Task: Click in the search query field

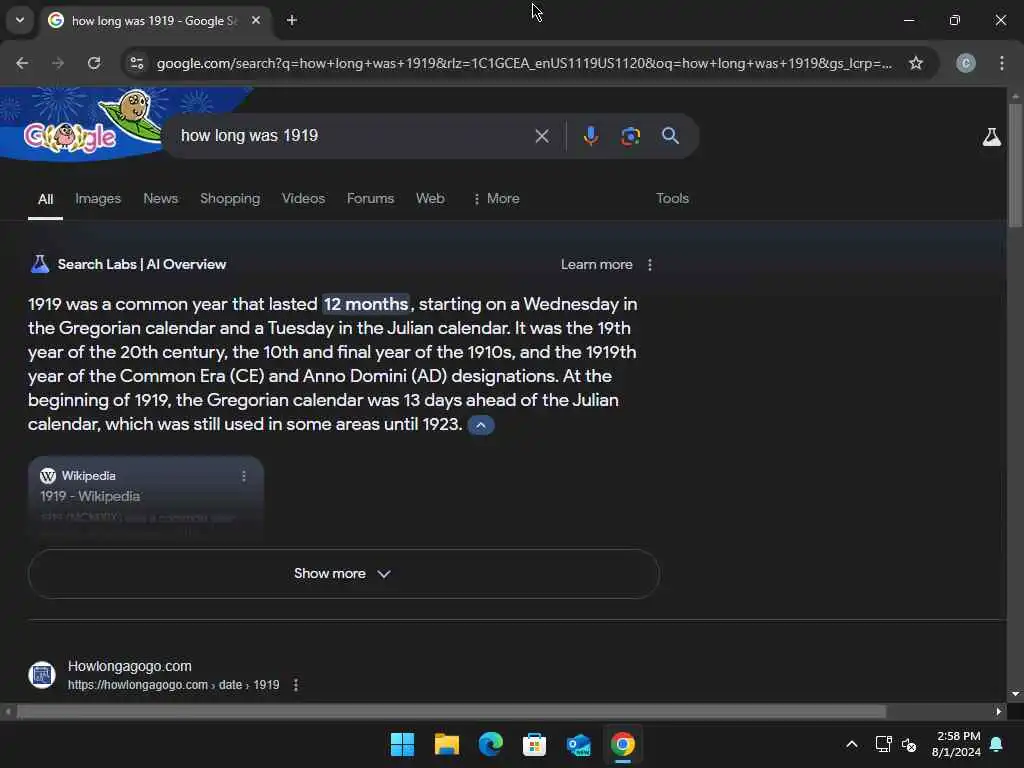Action: (x=353, y=136)
